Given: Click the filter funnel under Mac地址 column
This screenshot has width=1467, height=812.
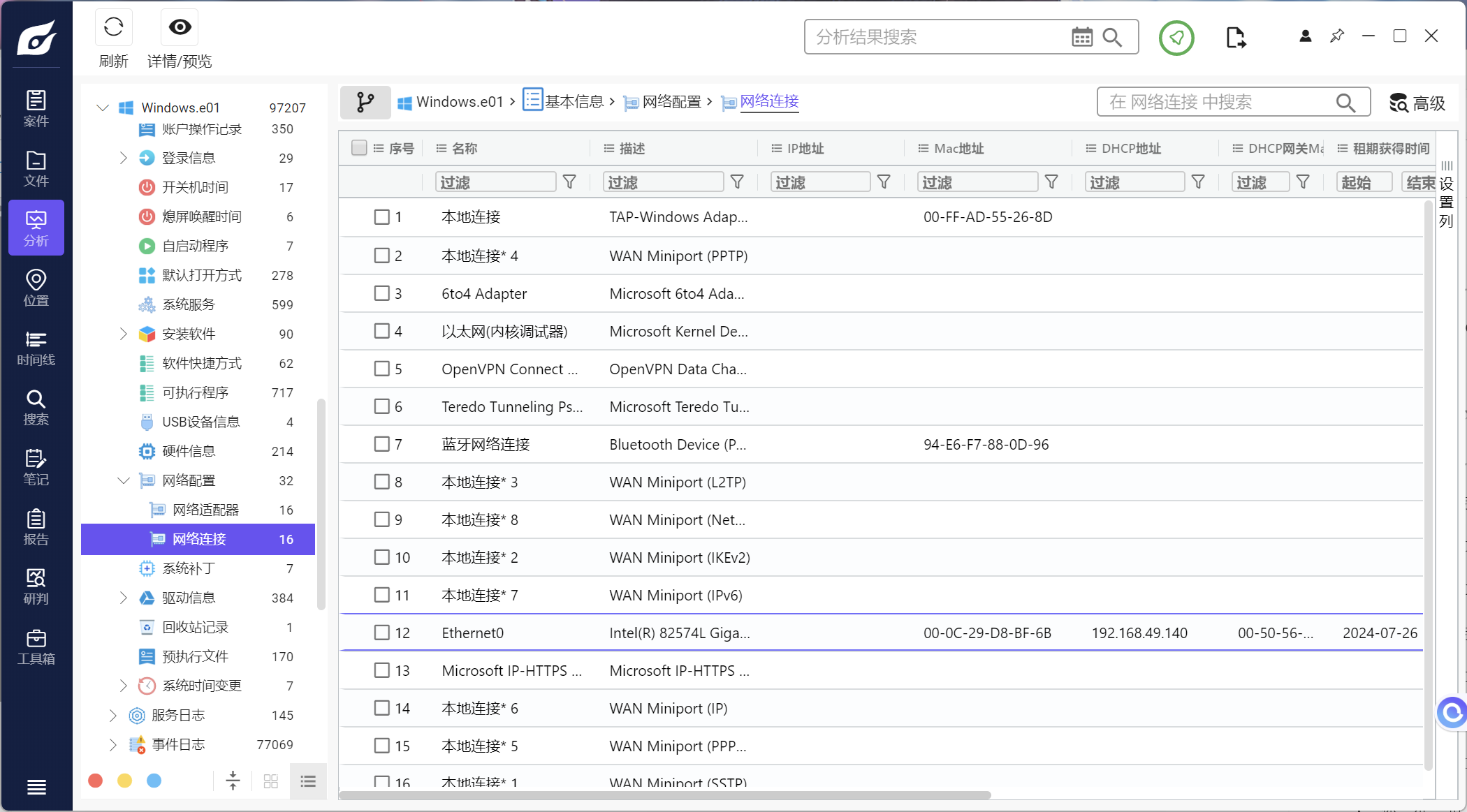Looking at the screenshot, I should tap(1051, 182).
